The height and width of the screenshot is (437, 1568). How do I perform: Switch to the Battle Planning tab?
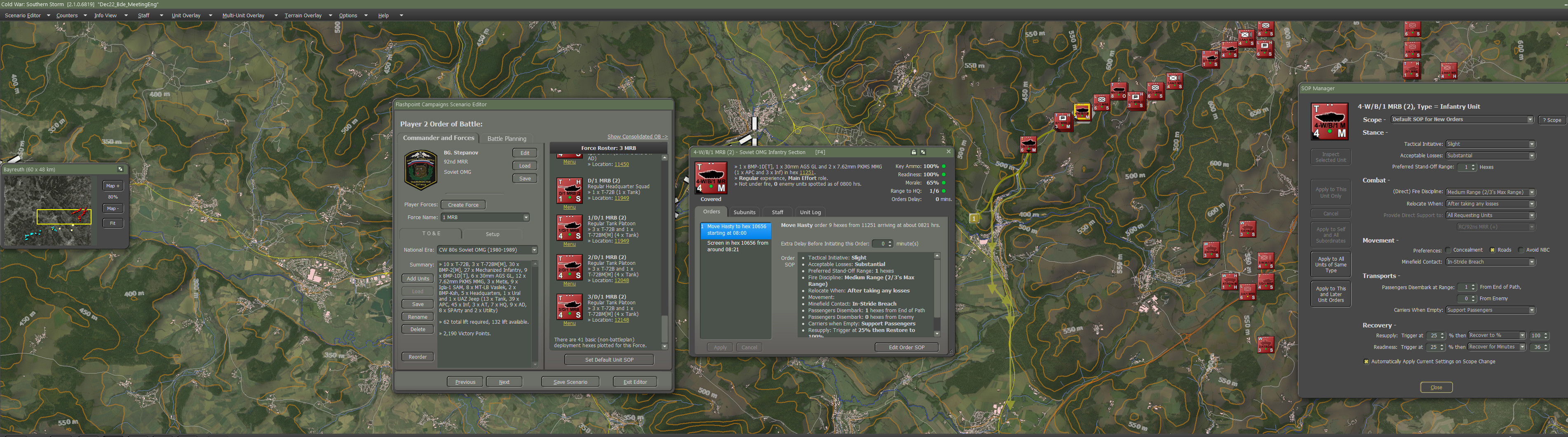pyautogui.click(x=507, y=139)
